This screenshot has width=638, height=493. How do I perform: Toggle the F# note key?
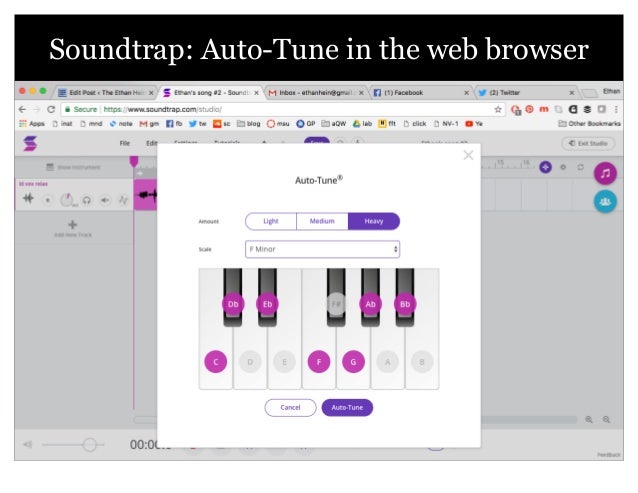coord(336,304)
